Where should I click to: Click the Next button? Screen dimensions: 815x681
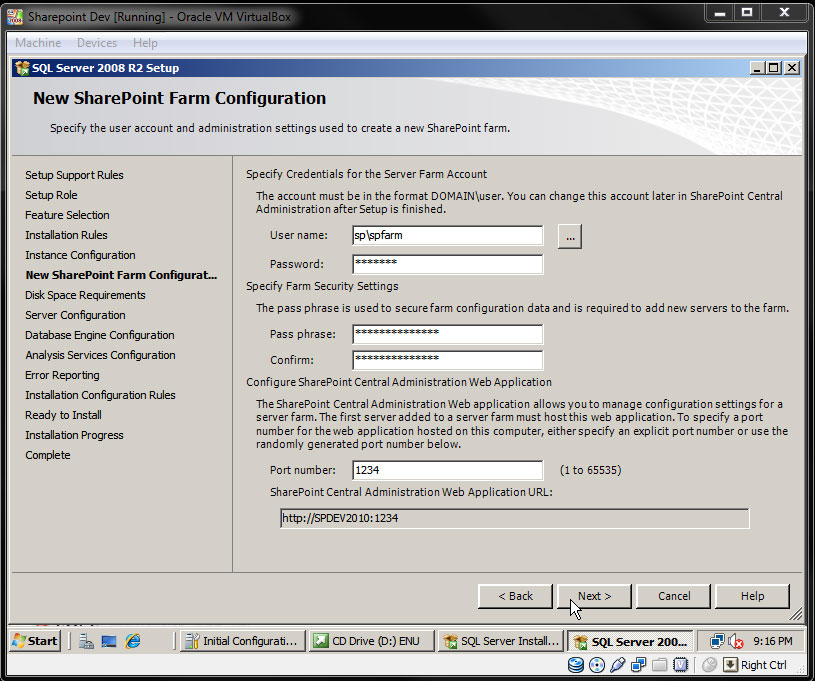click(594, 596)
